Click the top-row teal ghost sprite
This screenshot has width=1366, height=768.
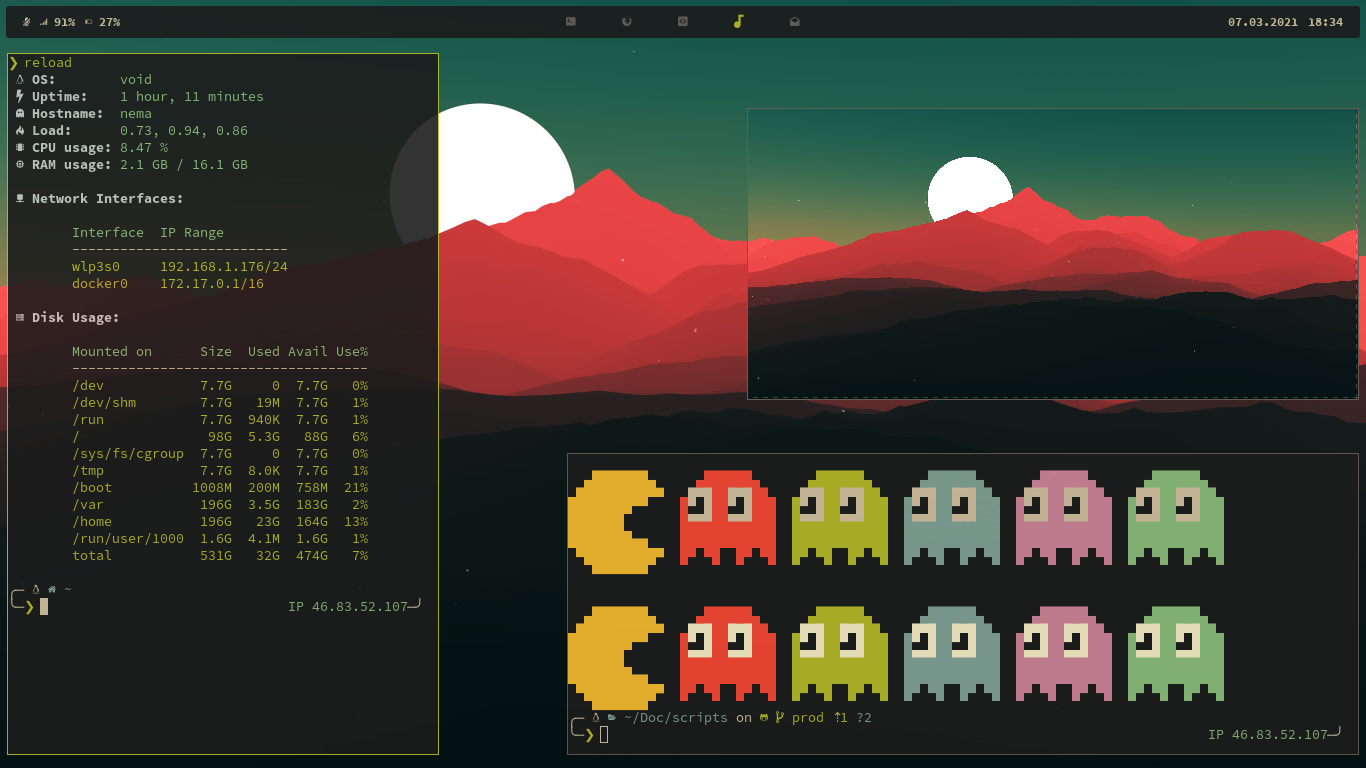coord(952,517)
